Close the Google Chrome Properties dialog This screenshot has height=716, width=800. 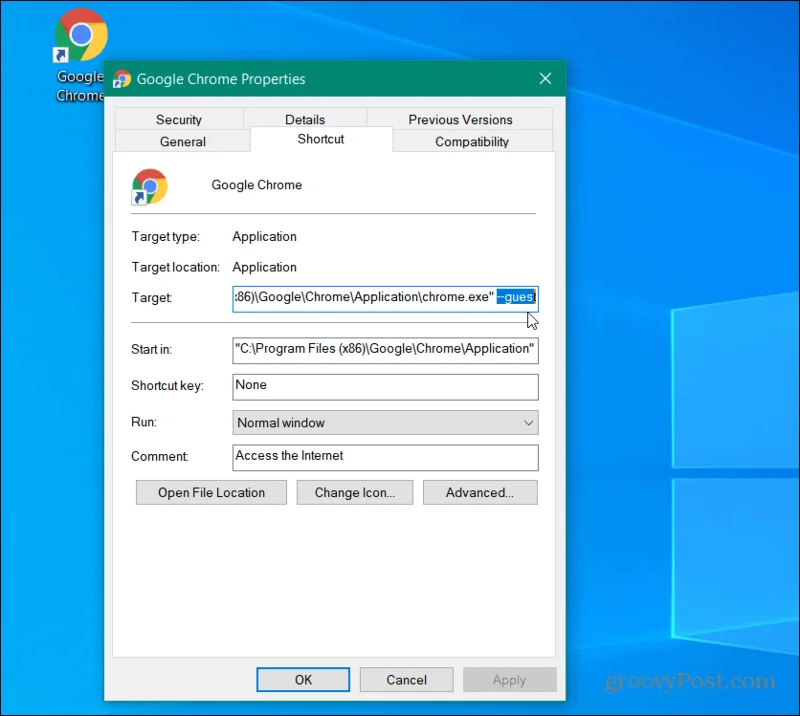point(545,79)
